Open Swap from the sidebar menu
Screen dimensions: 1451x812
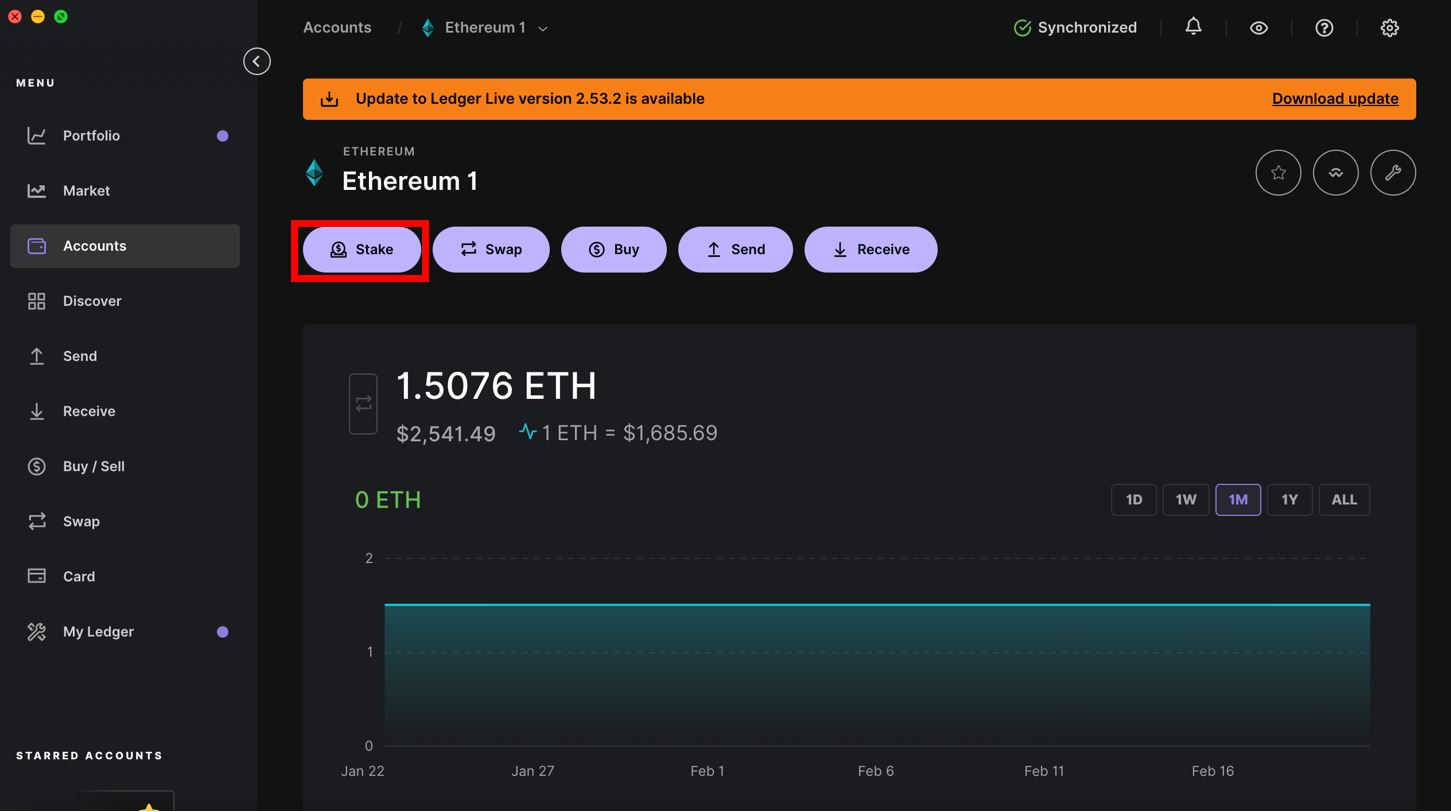[x=125, y=521]
